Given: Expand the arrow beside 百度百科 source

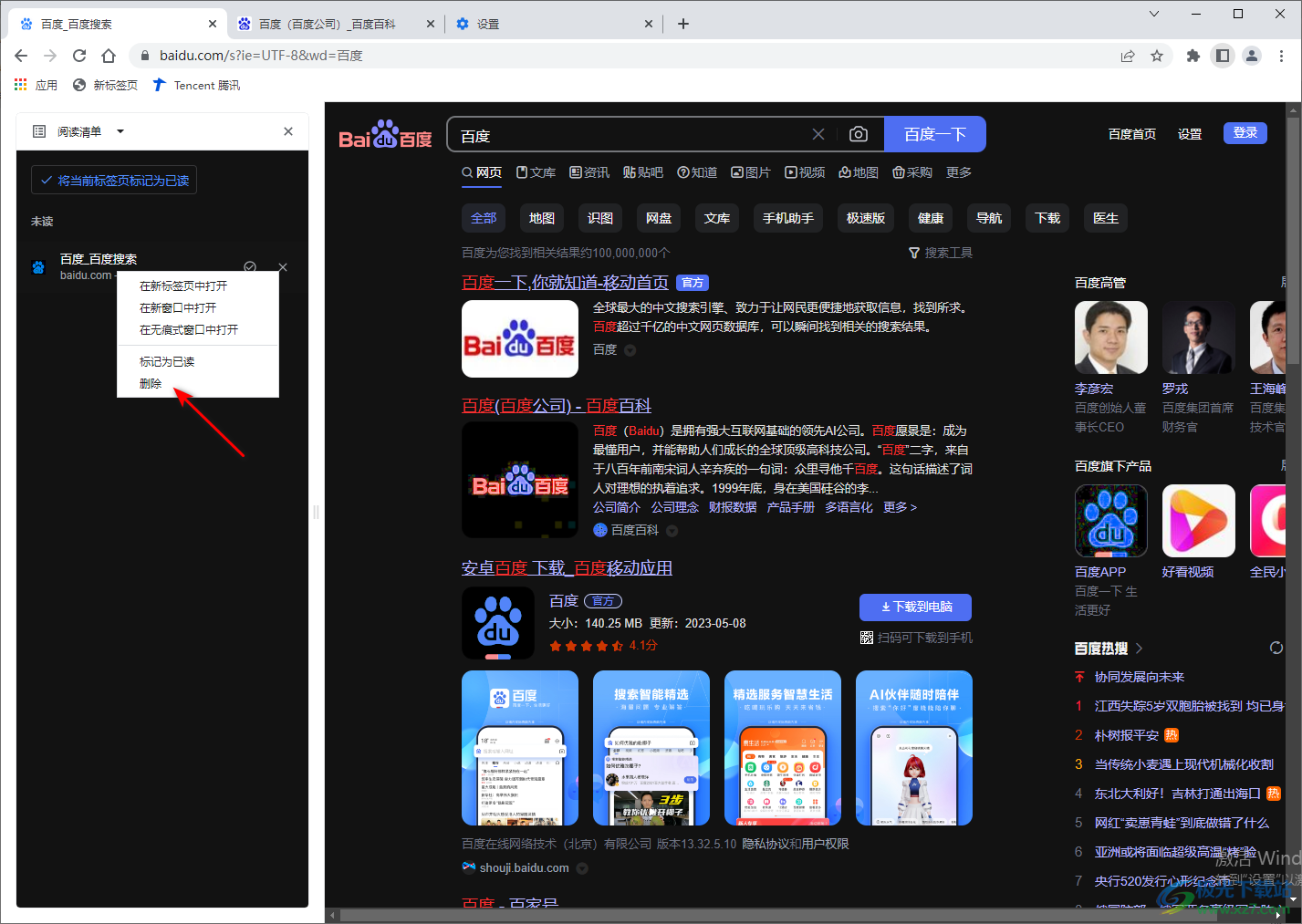Looking at the screenshot, I should point(672,531).
